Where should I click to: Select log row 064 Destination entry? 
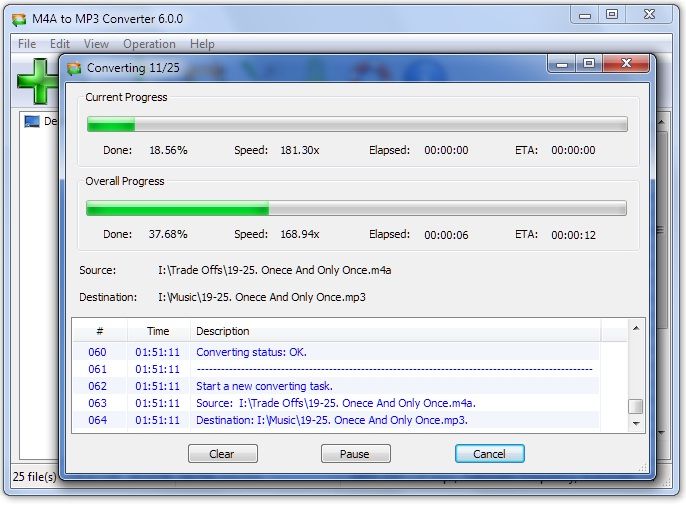click(x=336, y=420)
